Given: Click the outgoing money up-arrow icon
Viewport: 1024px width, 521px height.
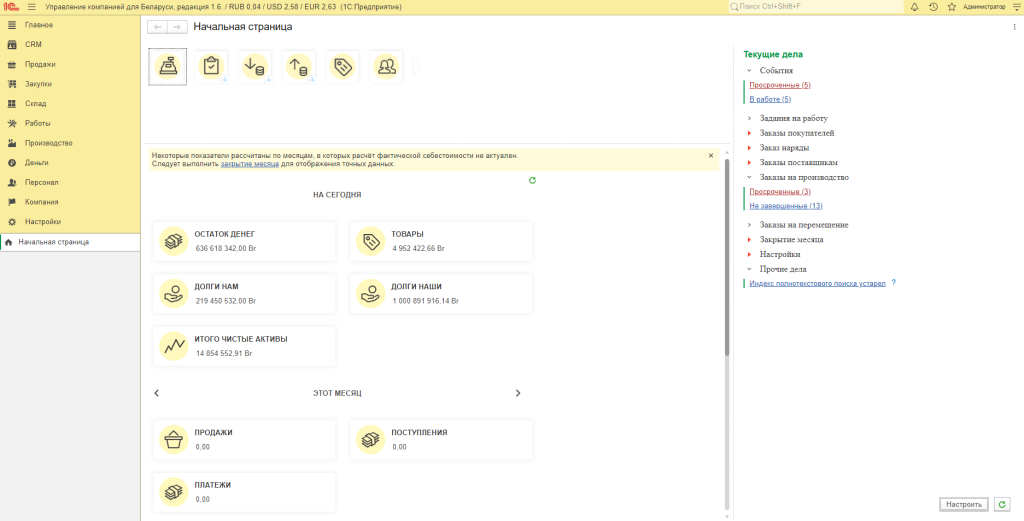Looking at the screenshot, I should tap(299, 66).
